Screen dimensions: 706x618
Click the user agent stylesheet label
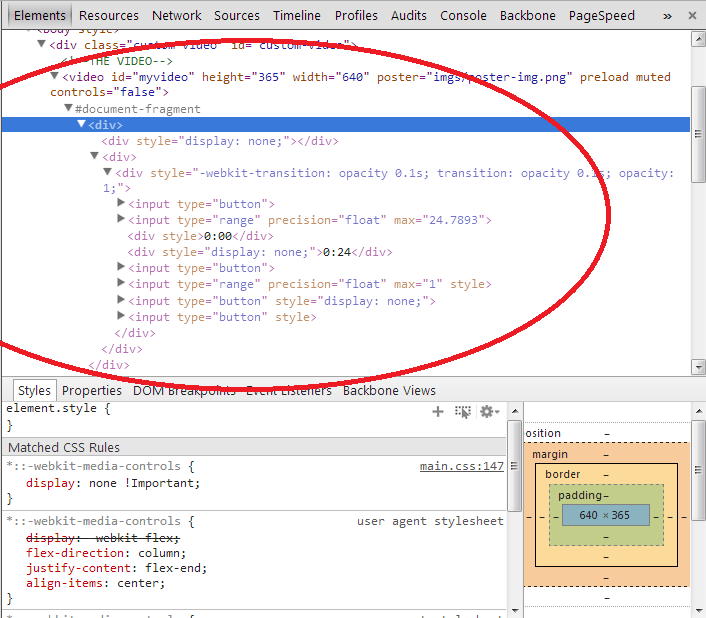point(430,521)
